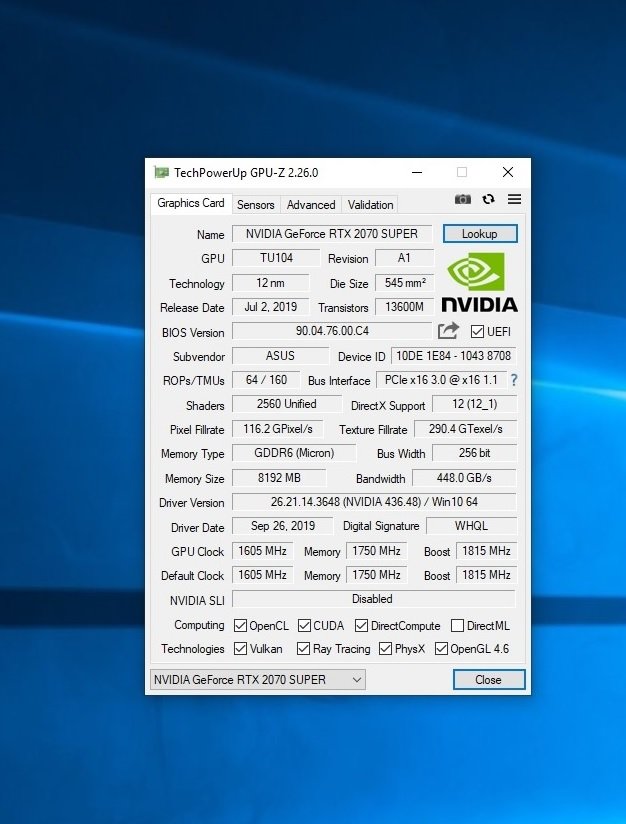Click the DirectX Support value 12 (12_1)
Screen dimensions: 626x824
coord(474,404)
